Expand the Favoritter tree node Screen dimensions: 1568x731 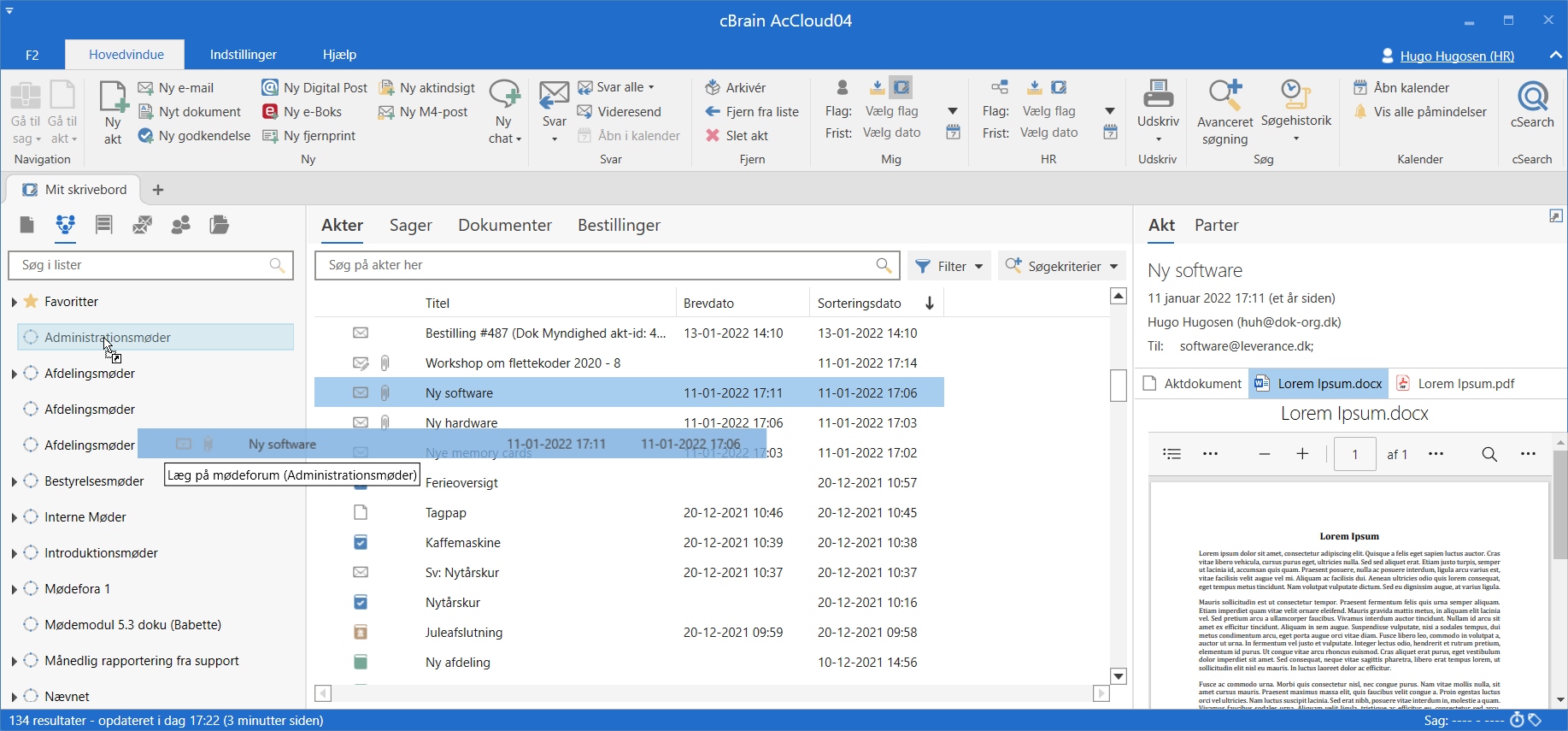pyautogui.click(x=14, y=302)
